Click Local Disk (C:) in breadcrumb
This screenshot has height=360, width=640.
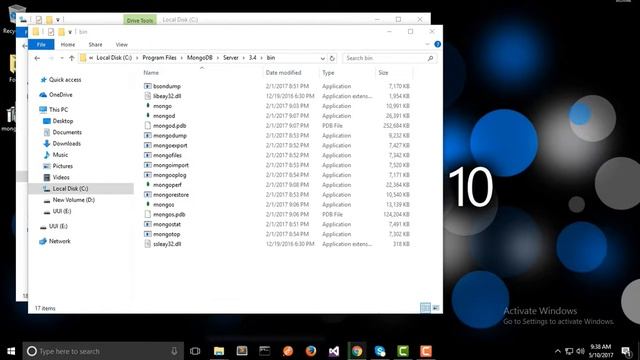coord(114,58)
